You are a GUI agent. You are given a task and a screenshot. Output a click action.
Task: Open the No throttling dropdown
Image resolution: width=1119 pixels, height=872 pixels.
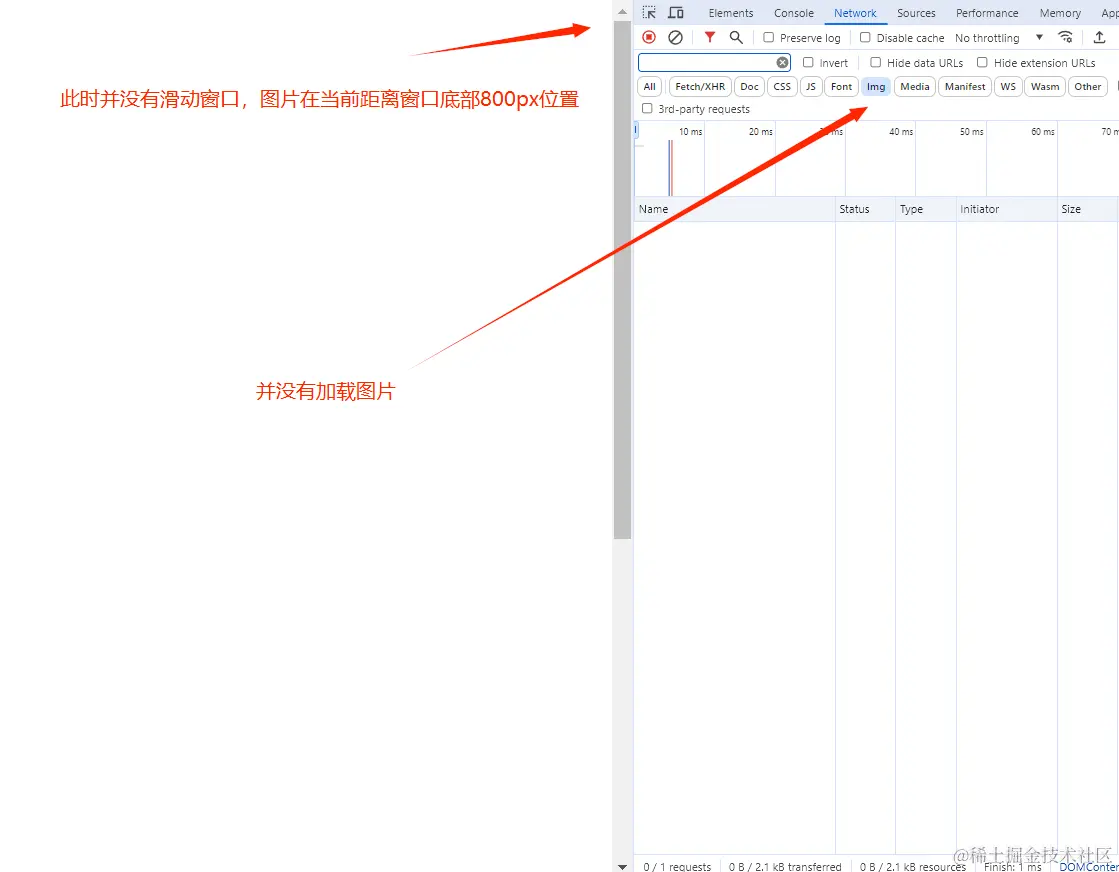pos(999,38)
